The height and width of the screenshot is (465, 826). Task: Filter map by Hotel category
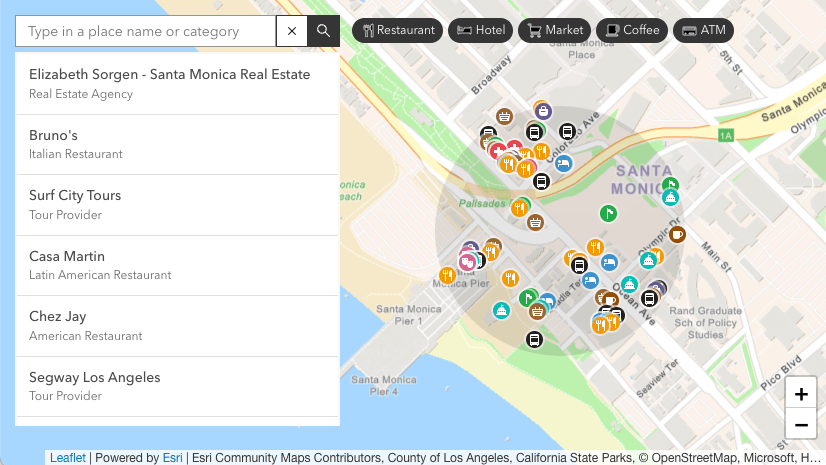pyautogui.click(x=480, y=30)
